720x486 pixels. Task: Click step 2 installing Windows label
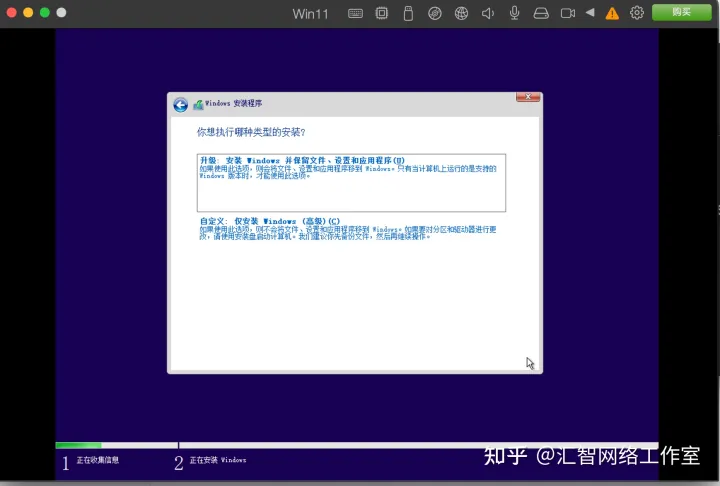tap(218, 460)
